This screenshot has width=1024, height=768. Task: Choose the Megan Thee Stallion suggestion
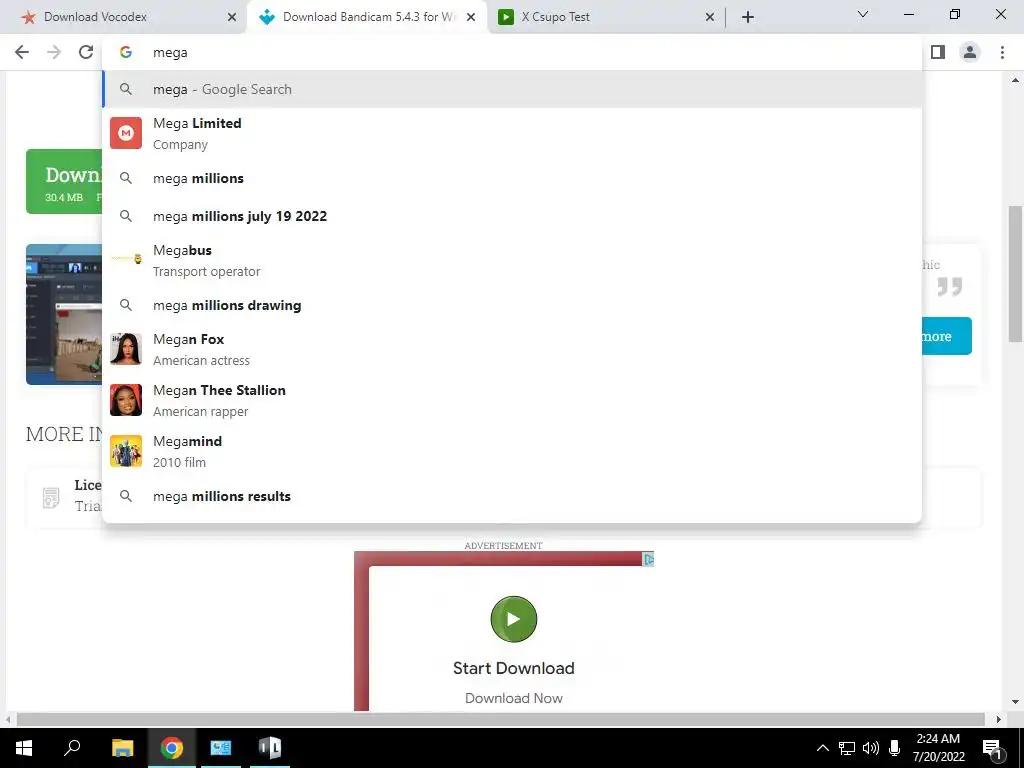pyautogui.click(x=513, y=400)
